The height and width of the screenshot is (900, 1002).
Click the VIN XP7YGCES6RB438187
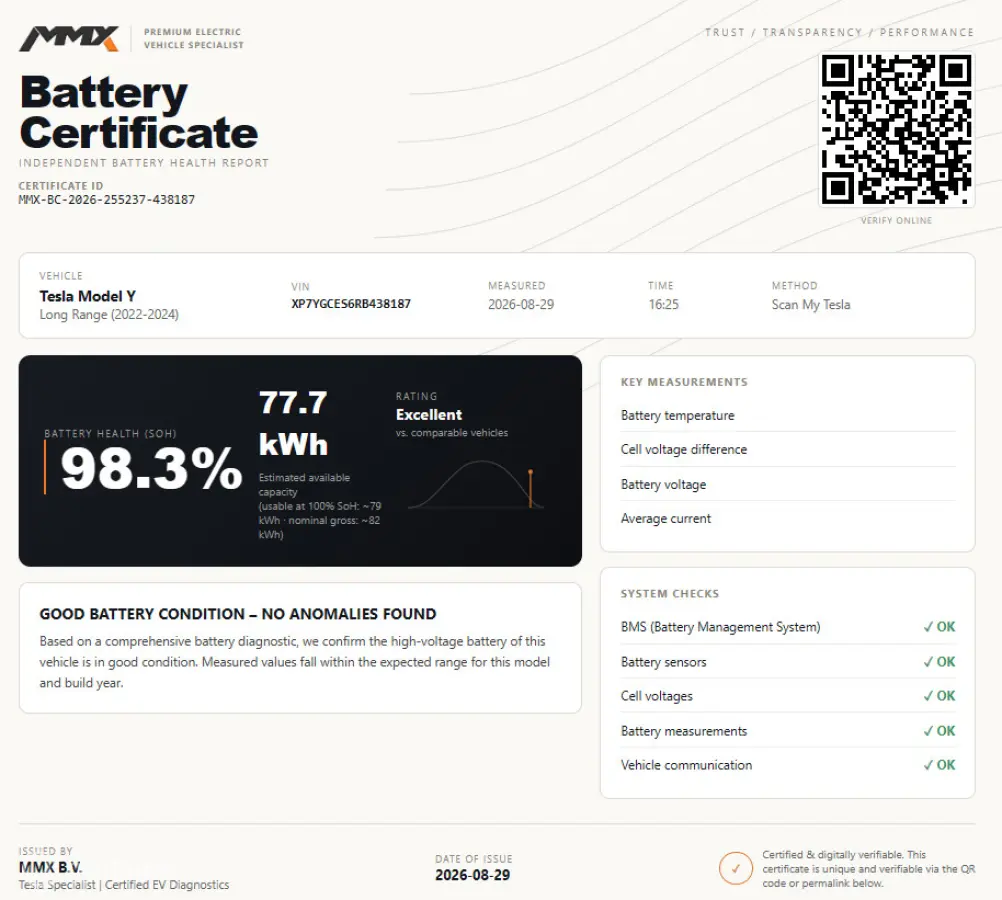click(x=351, y=304)
